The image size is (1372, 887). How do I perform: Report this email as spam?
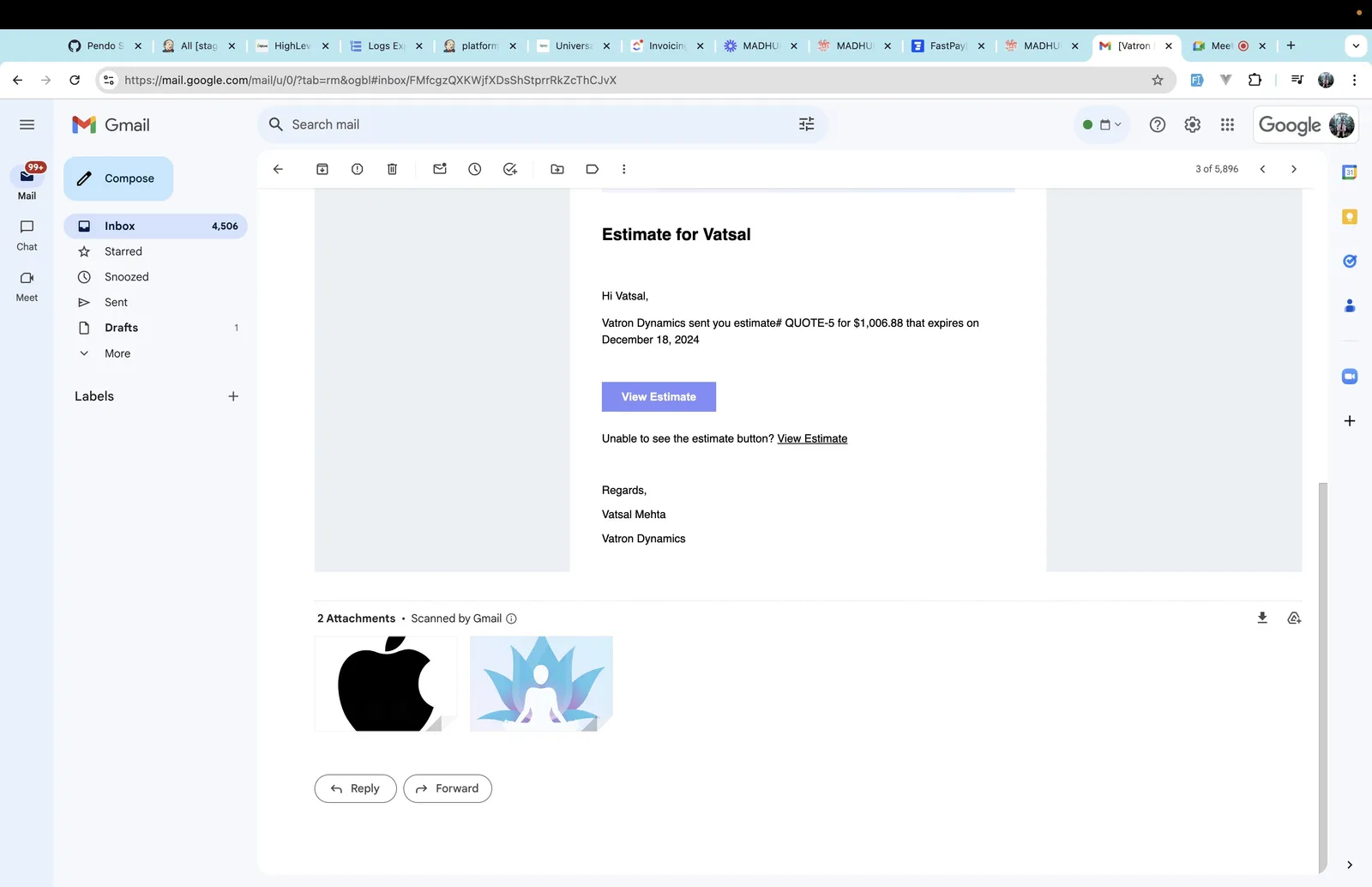coord(358,170)
